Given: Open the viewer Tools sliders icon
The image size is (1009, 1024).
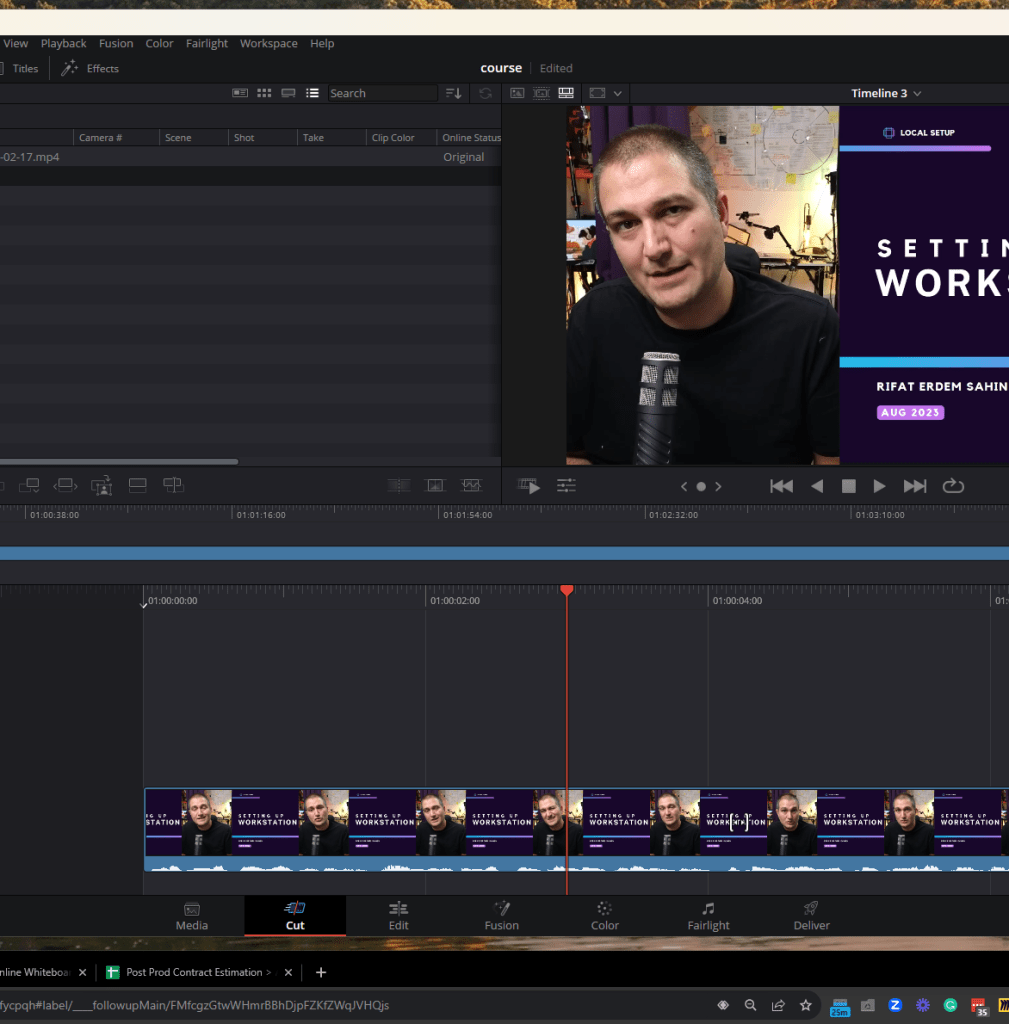Looking at the screenshot, I should click(566, 485).
